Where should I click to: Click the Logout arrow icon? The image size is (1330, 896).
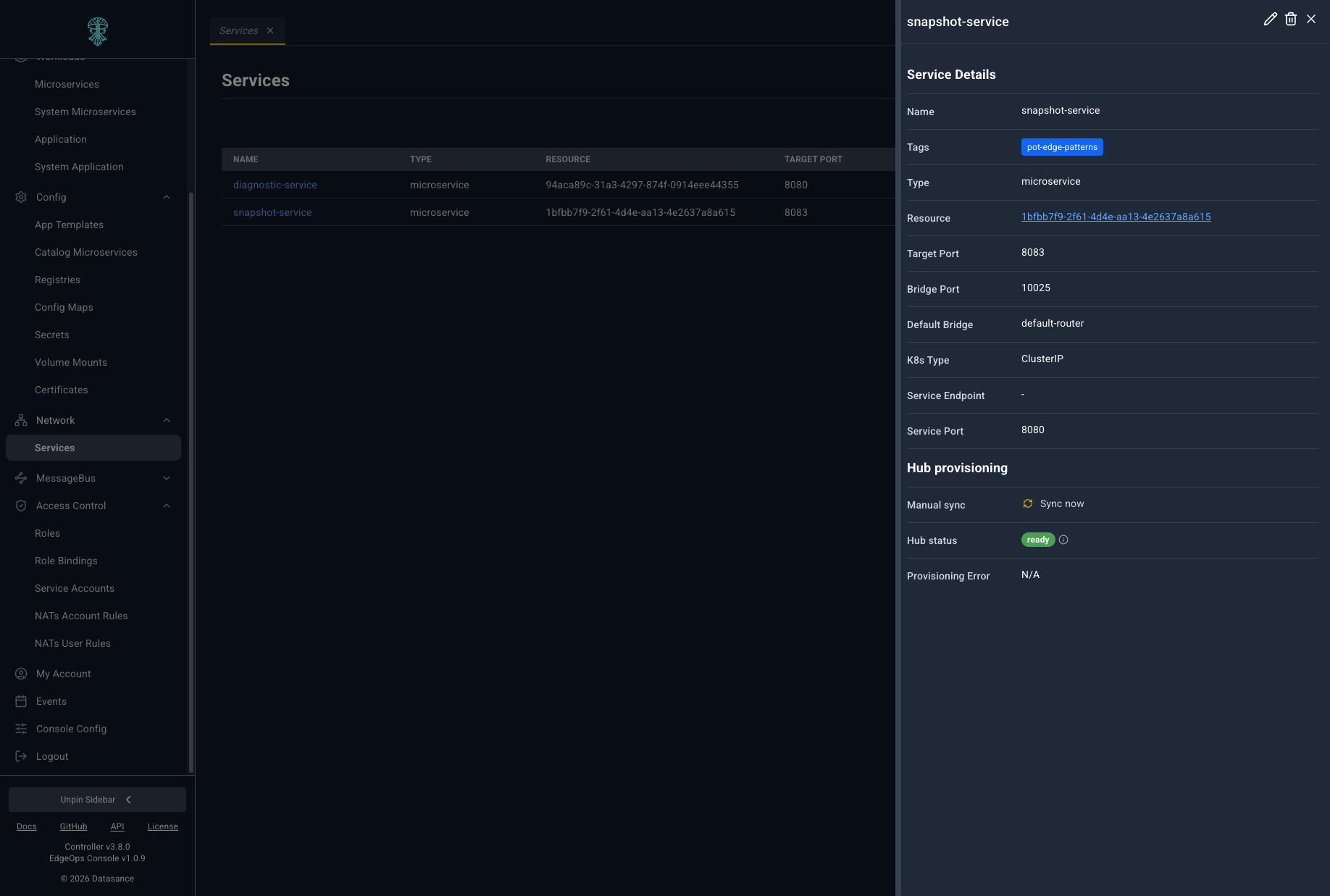(x=21, y=756)
